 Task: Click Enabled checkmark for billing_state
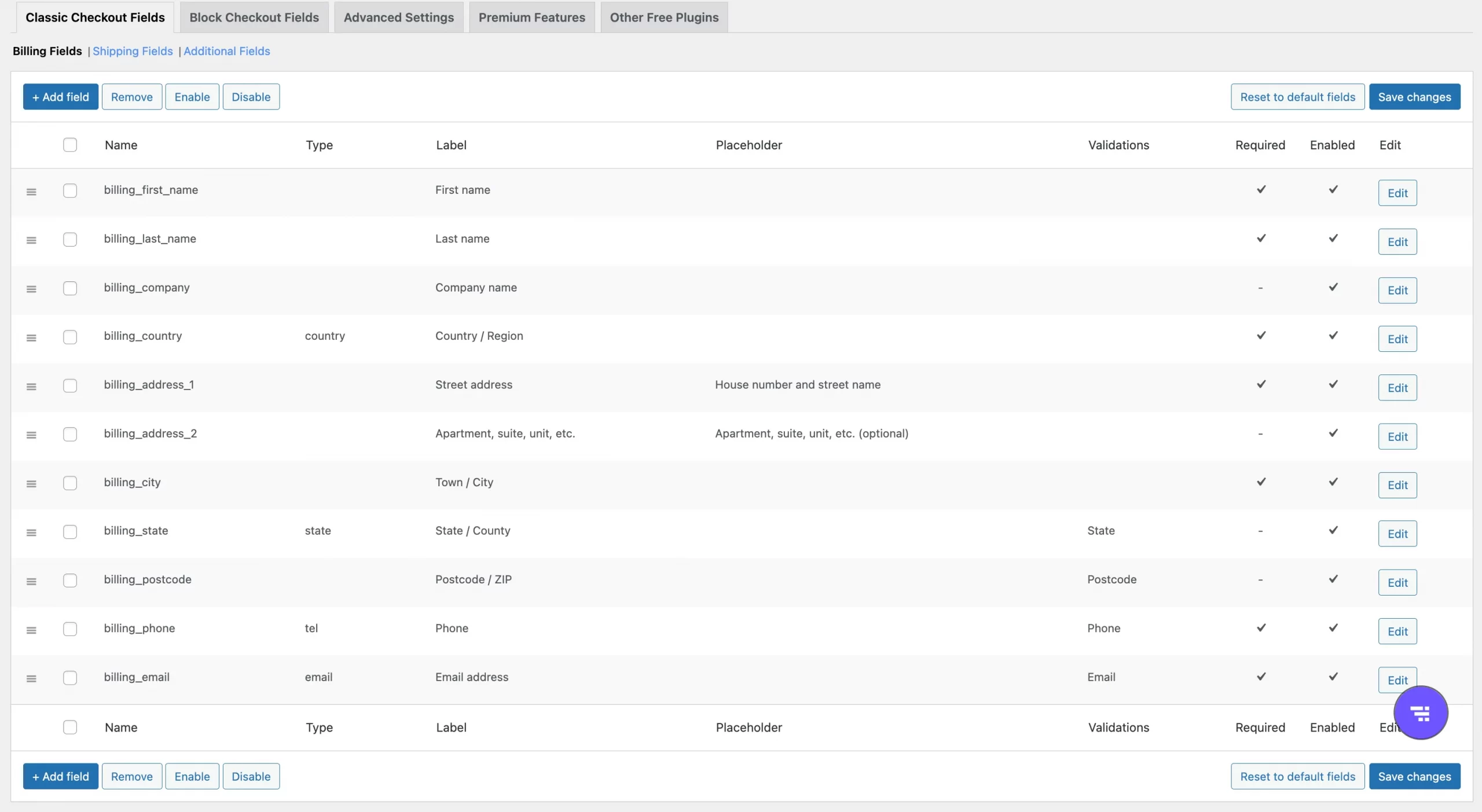1333,530
